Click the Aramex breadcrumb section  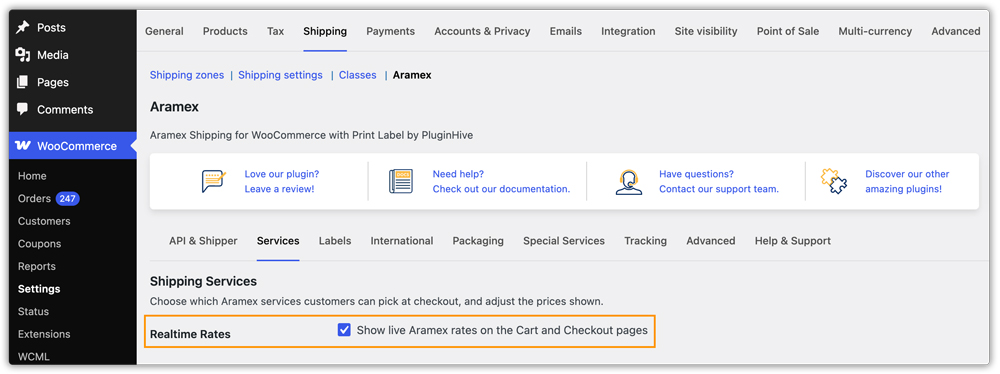tap(412, 75)
